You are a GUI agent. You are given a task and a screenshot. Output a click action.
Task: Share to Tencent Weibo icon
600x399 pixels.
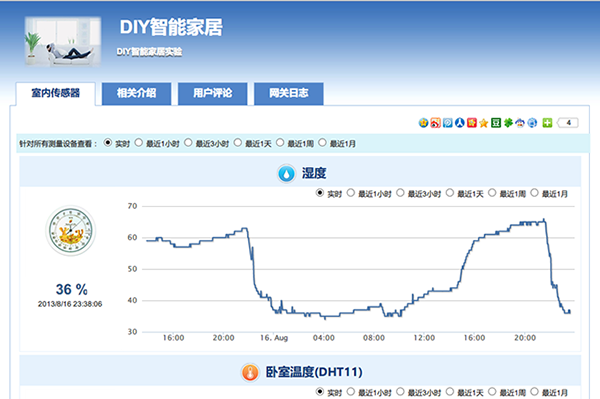tap(448, 122)
